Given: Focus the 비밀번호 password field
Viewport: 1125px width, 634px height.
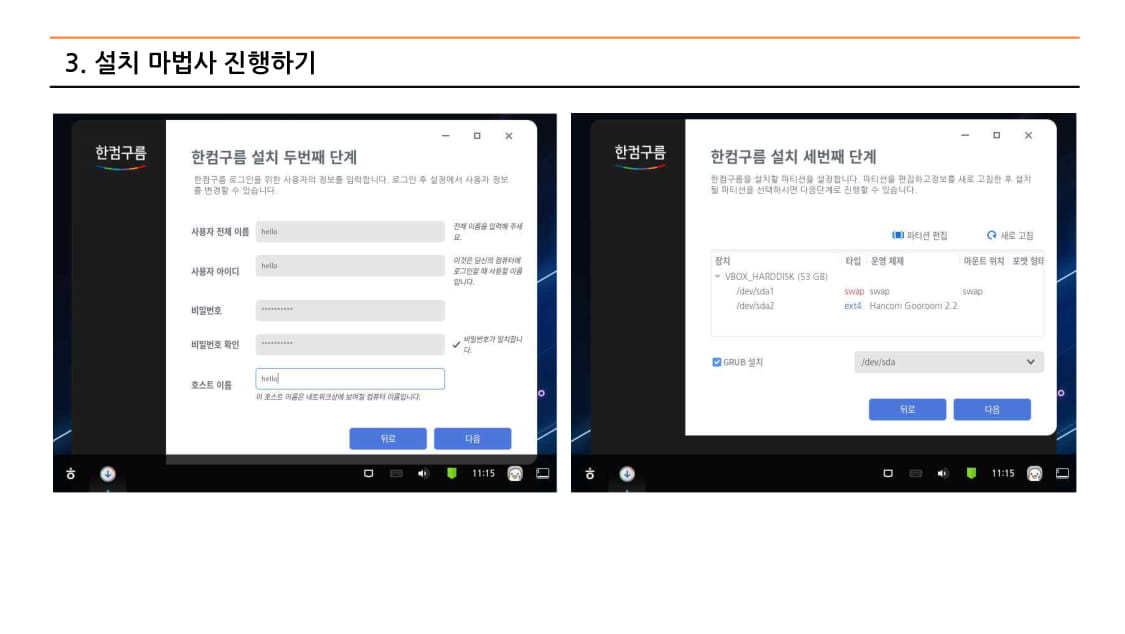Looking at the screenshot, I should [x=350, y=310].
